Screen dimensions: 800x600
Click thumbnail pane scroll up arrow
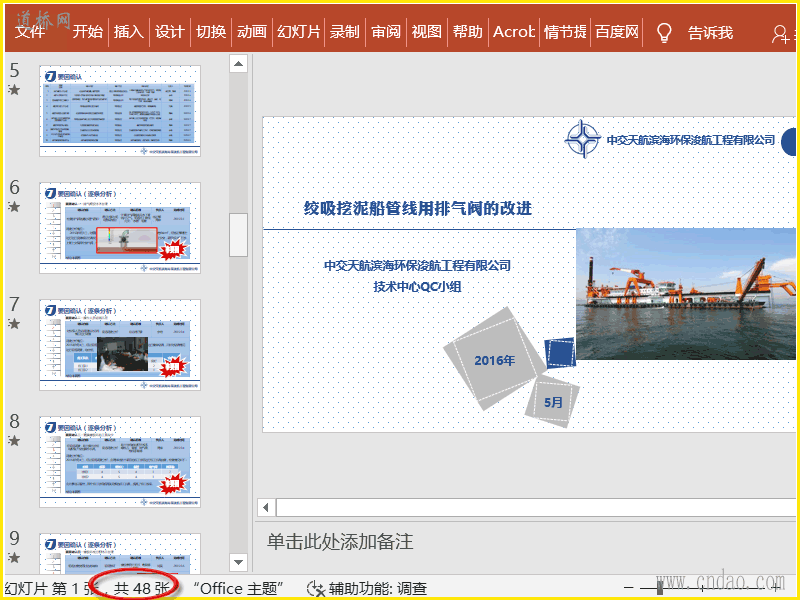click(x=238, y=64)
